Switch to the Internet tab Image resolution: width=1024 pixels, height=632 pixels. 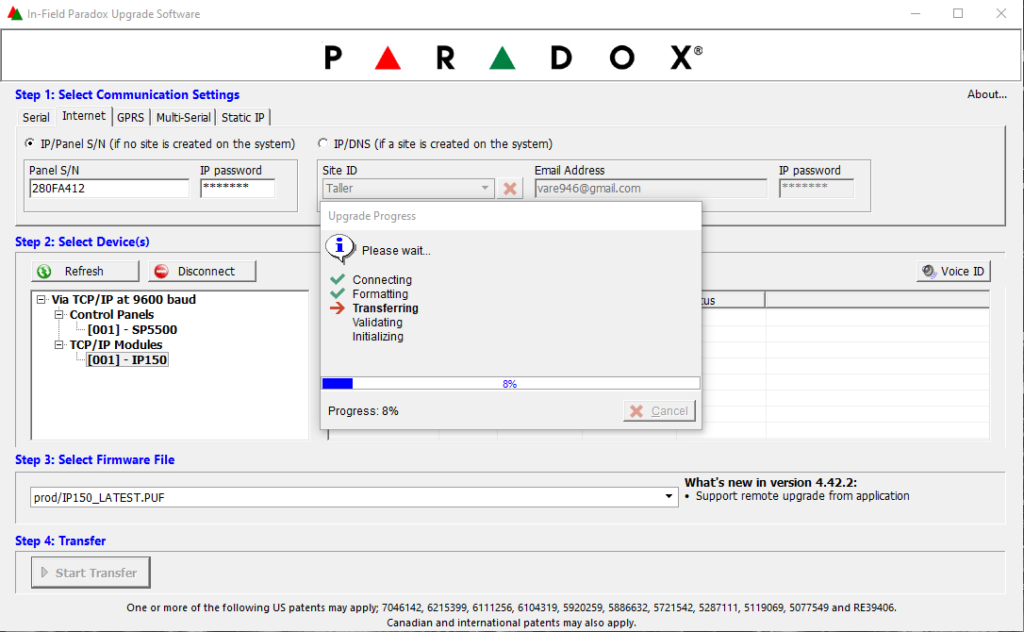(x=84, y=116)
